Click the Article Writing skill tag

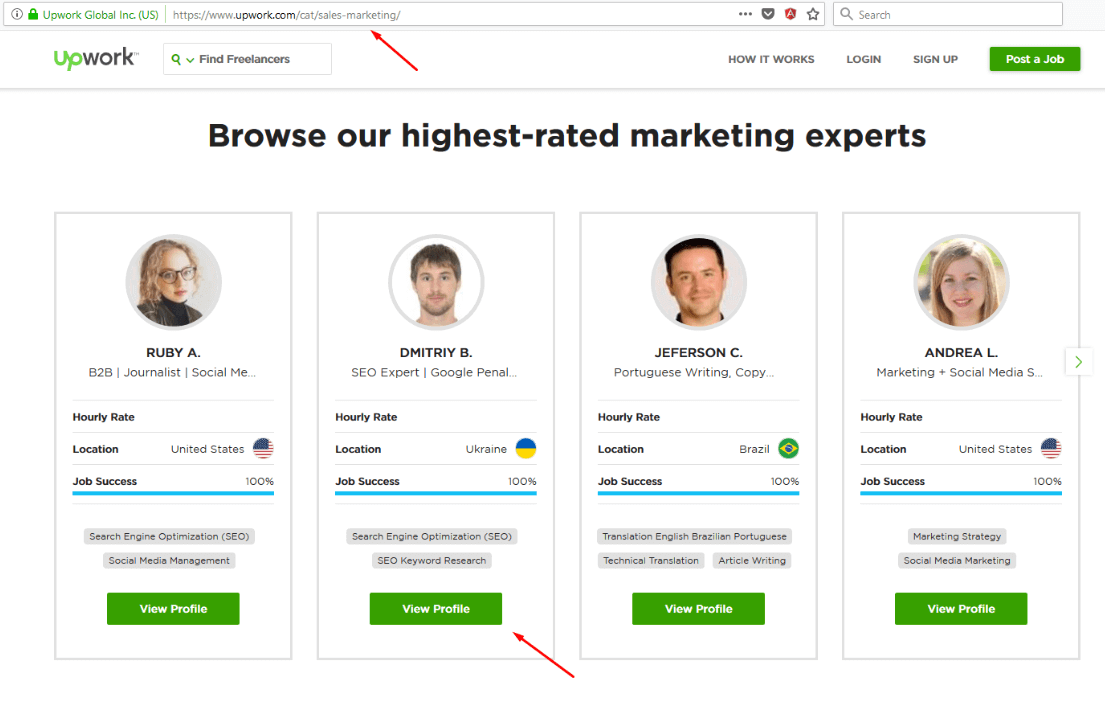click(752, 560)
